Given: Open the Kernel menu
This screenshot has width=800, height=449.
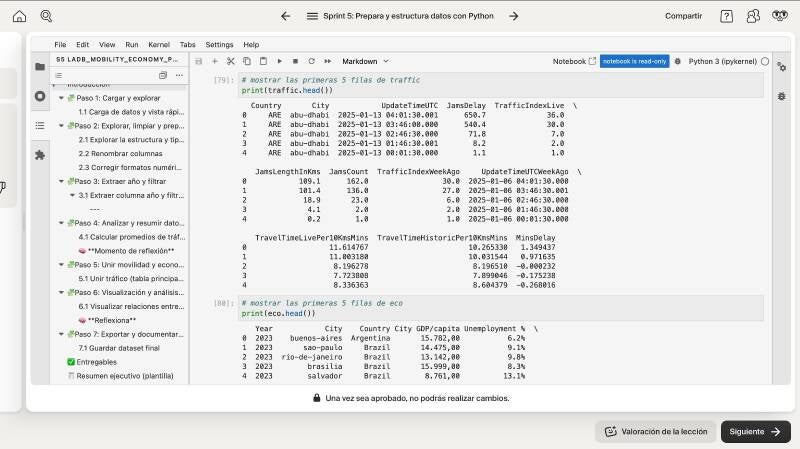Looking at the screenshot, I should (x=158, y=45).
